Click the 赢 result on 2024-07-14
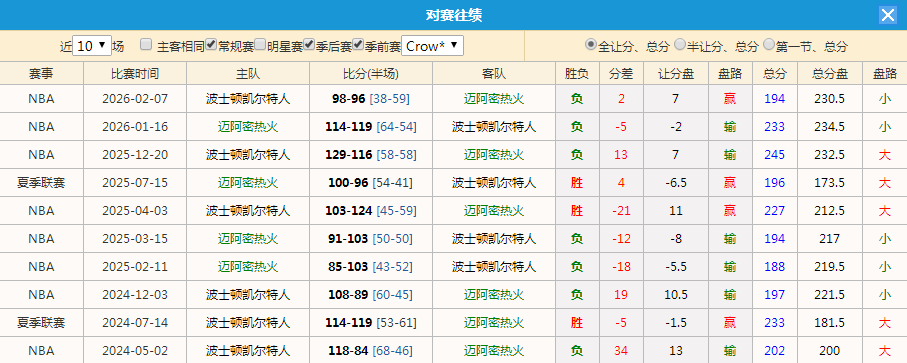Screen dimensions: 907x363 point(730,323)
